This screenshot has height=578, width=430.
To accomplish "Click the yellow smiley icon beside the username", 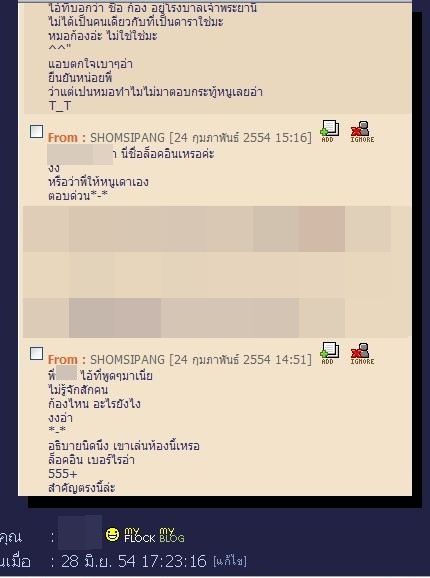I will point(112,535).
